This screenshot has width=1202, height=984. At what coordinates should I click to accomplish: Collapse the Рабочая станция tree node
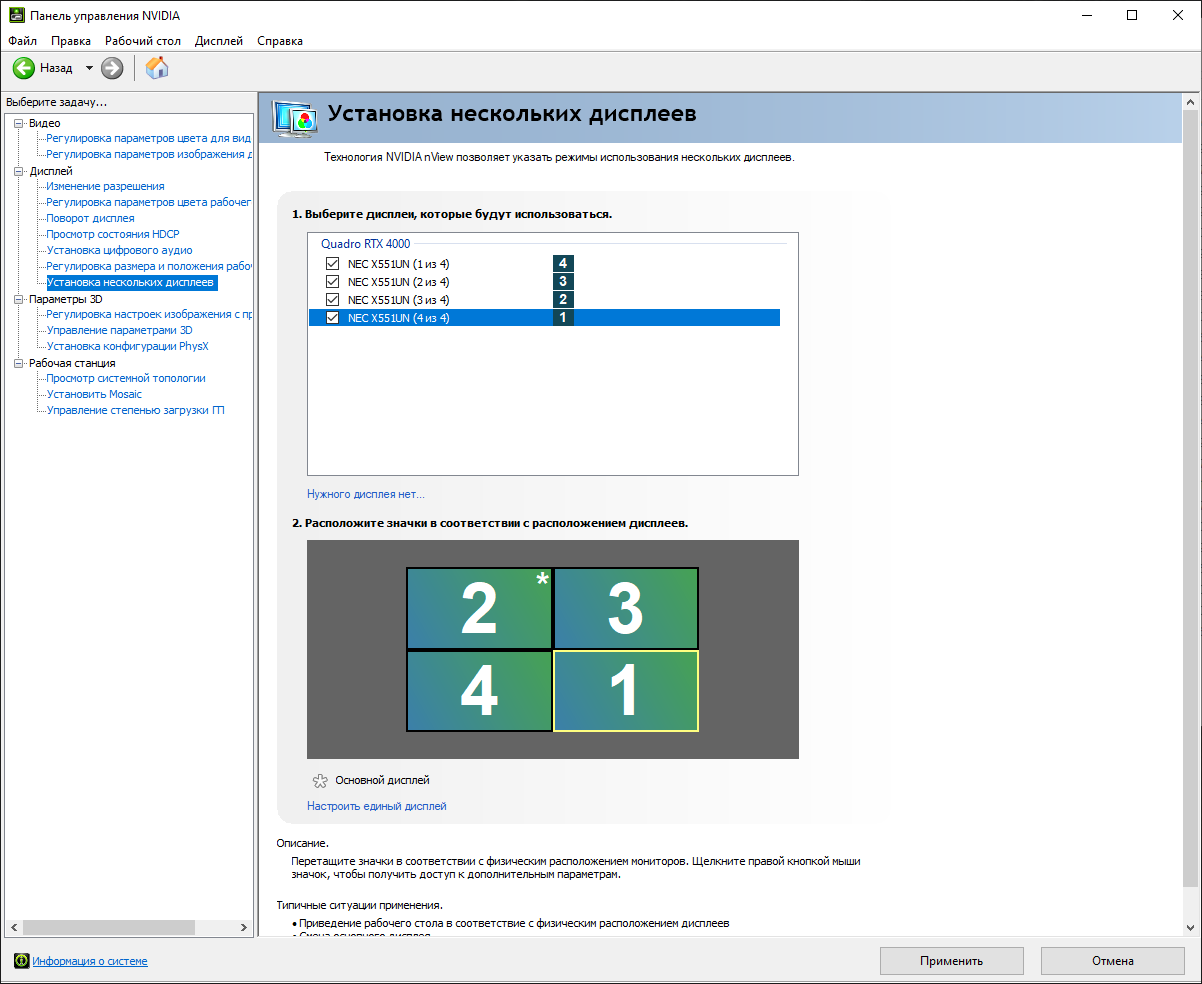pos(18,363)
